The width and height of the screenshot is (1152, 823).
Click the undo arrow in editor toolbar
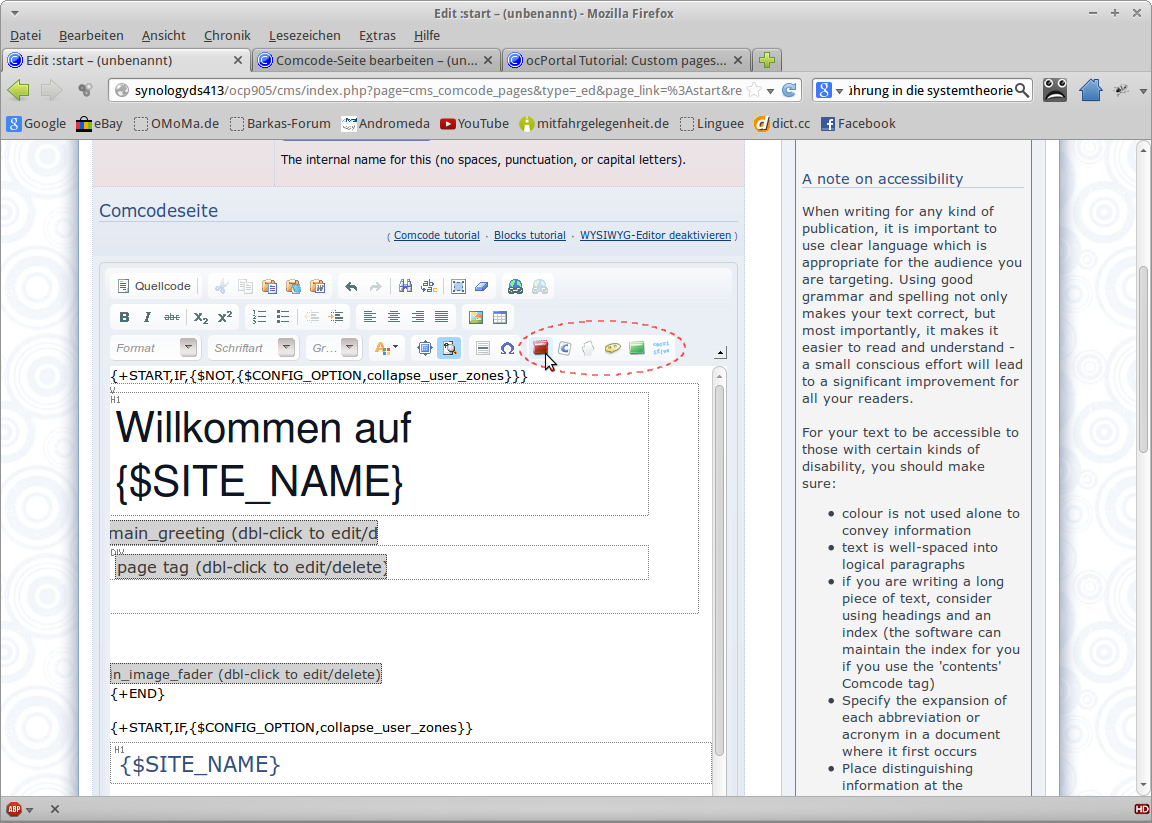[351, 286]
